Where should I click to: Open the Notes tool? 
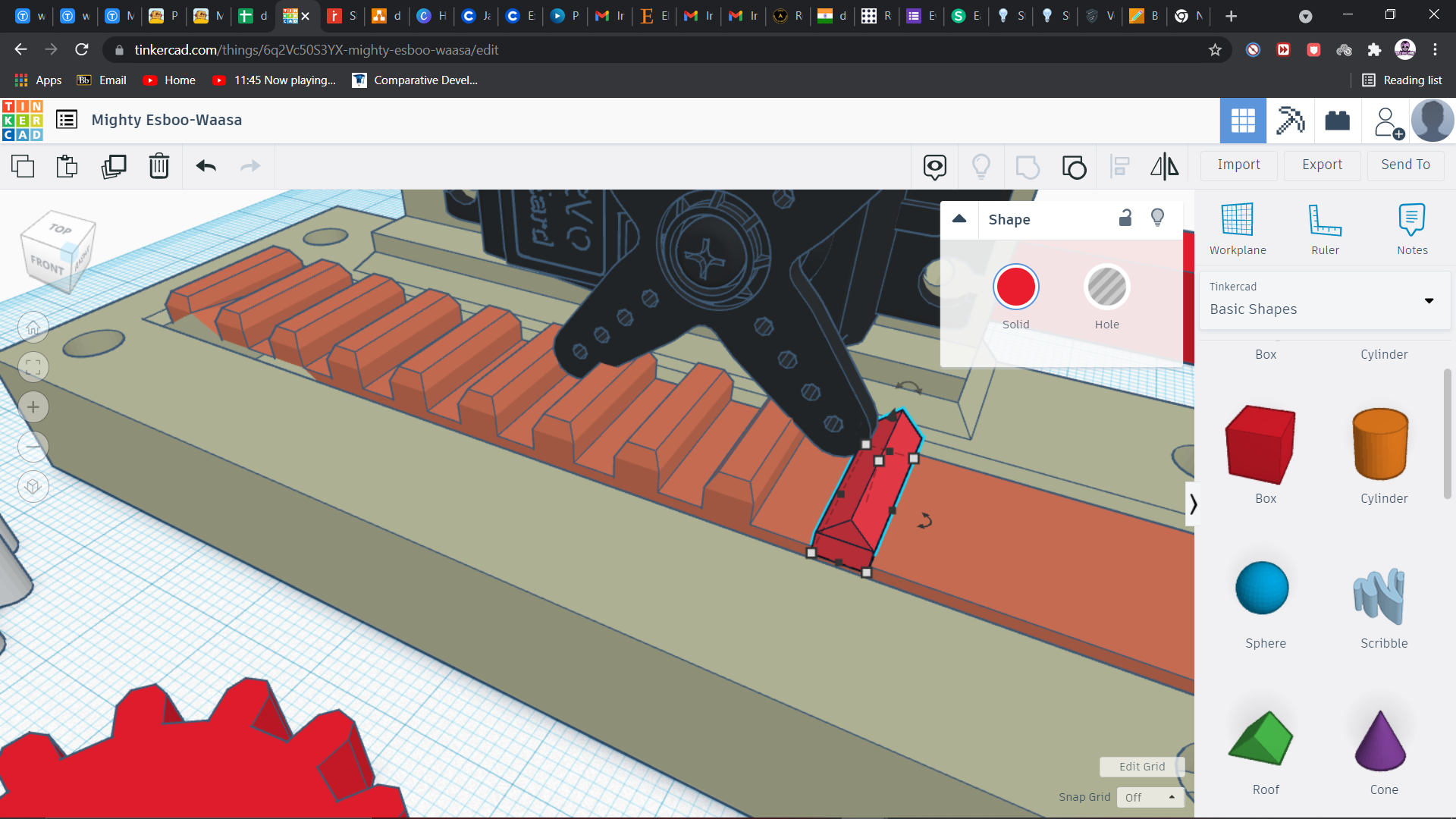click(1412, 227)
